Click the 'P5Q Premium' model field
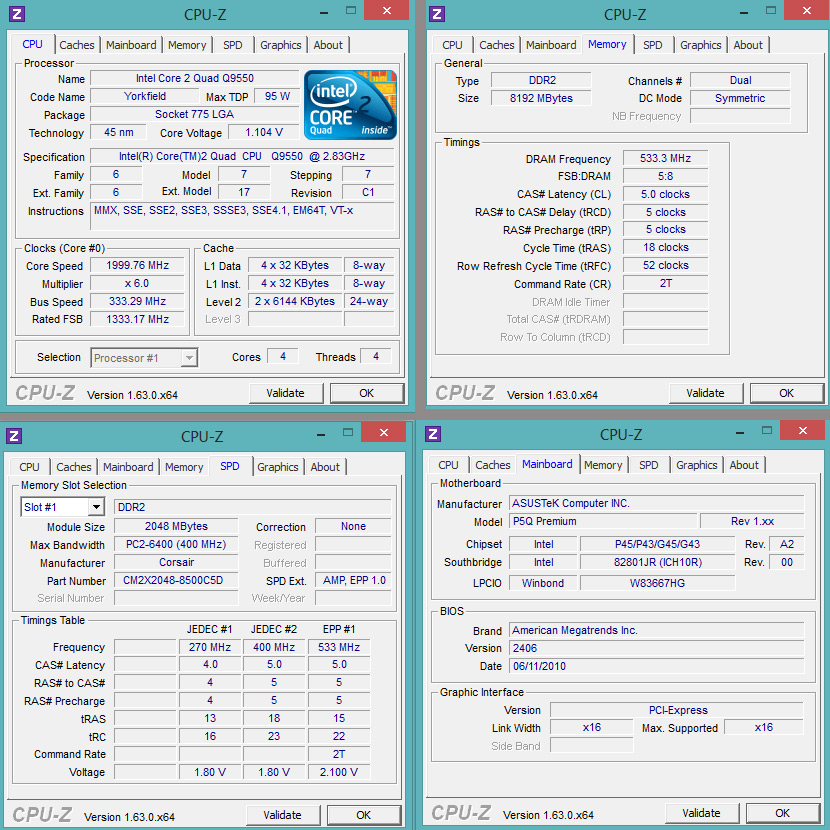This screenshot has height=830, width=830. (x=603, y=521)
